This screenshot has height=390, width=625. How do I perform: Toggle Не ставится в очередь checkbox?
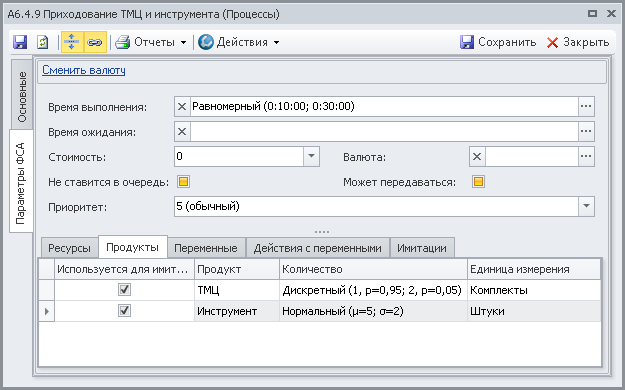pyautogui.click(x=183, y=182)
